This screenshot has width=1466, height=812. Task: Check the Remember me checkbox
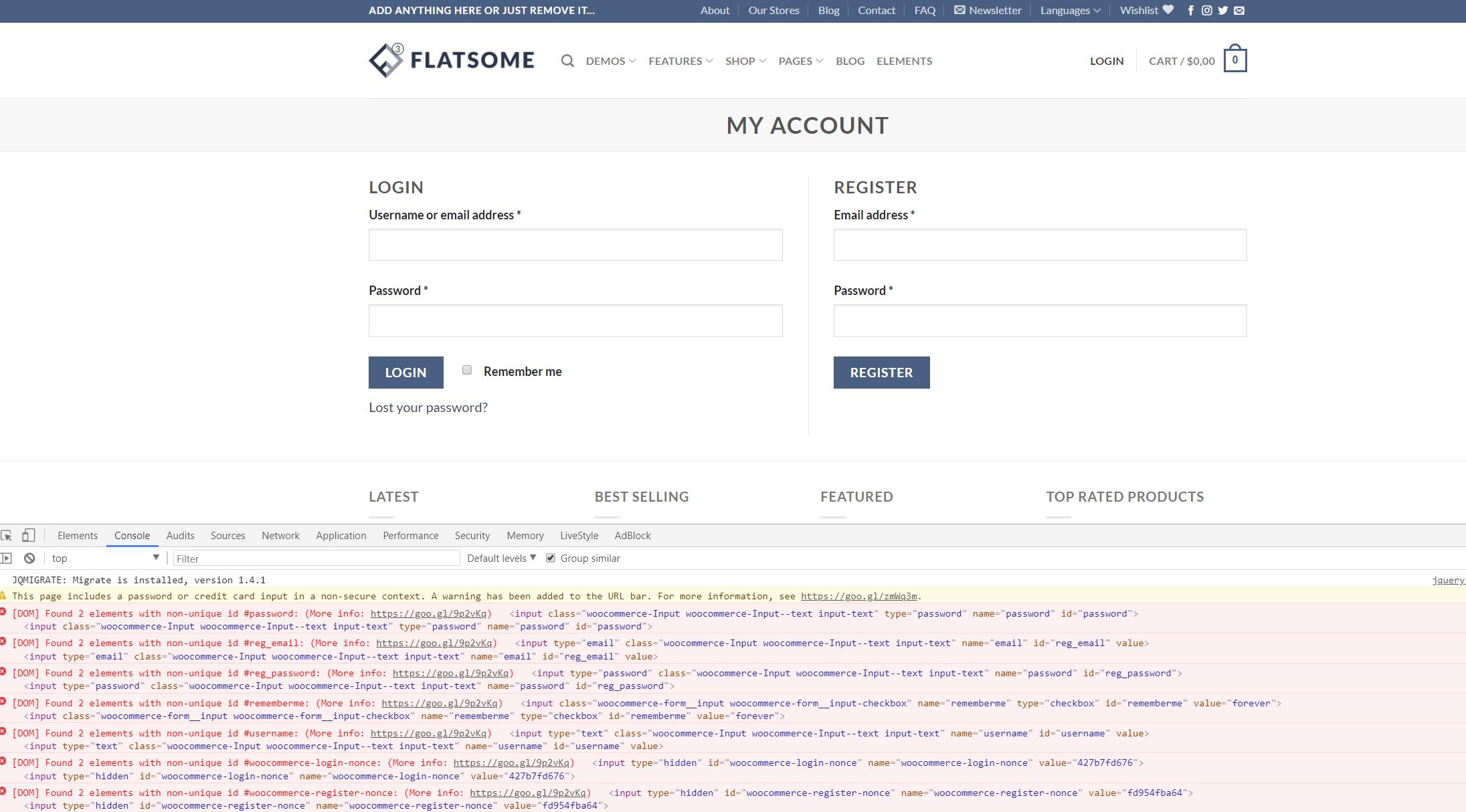tap(467, 371)
